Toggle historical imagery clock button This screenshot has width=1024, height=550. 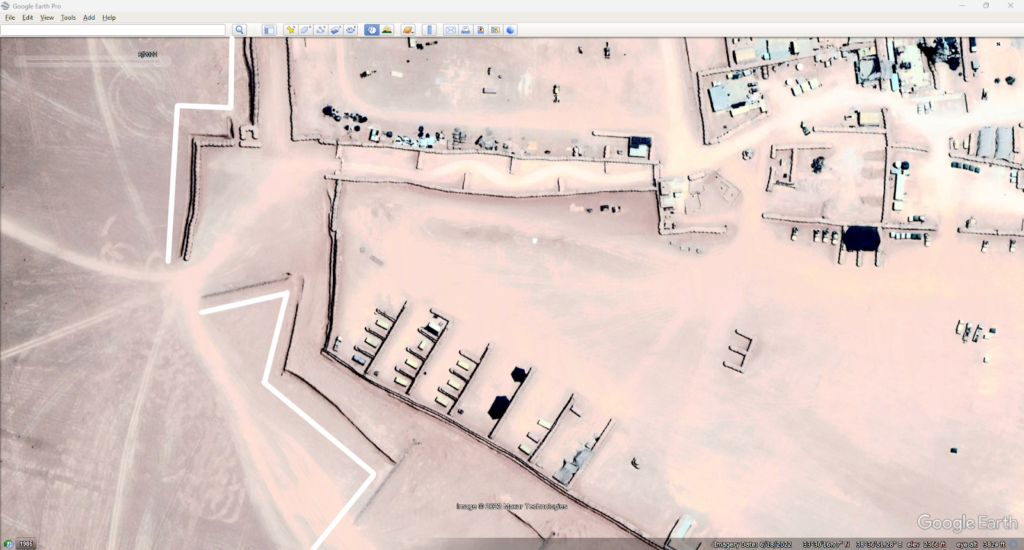pos(372,30)
